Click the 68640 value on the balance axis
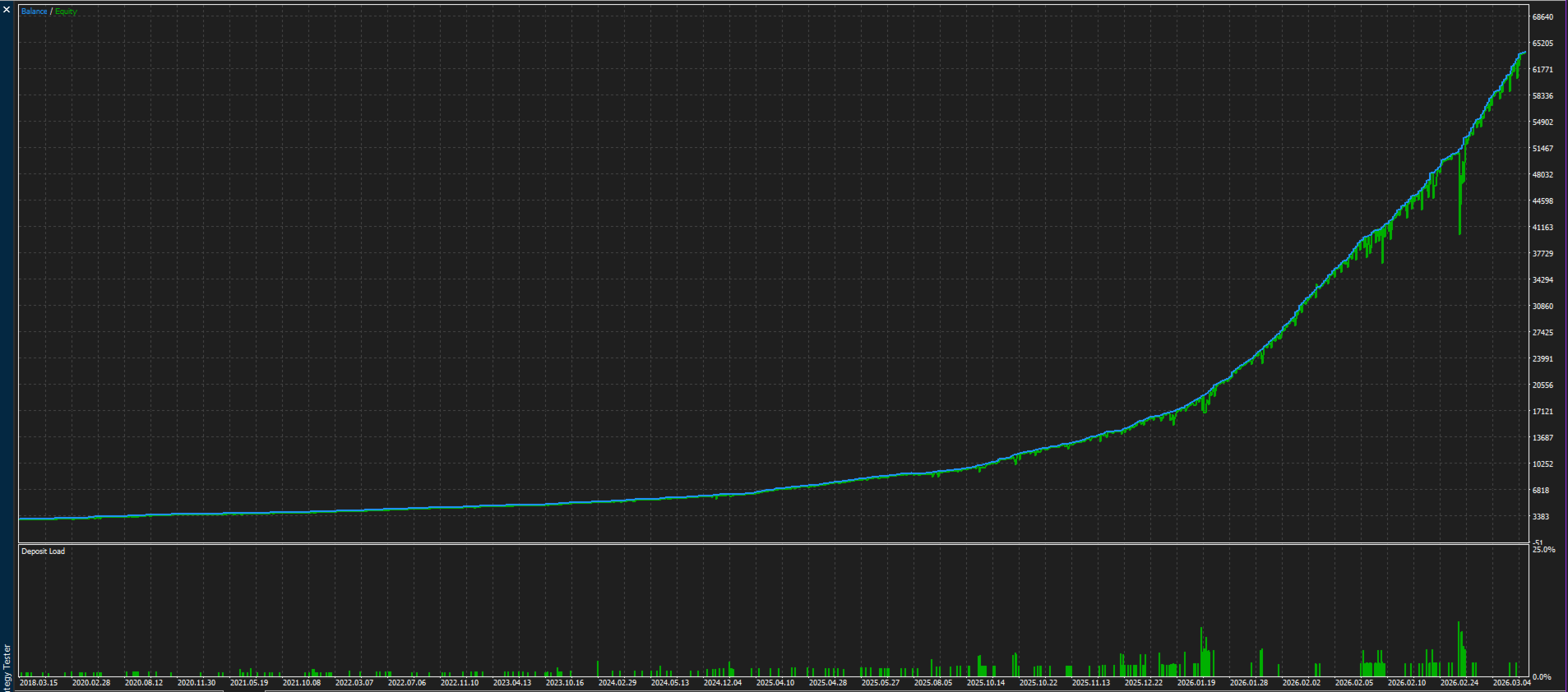This screenshot has width=1568, height=692. point(1543,17)
